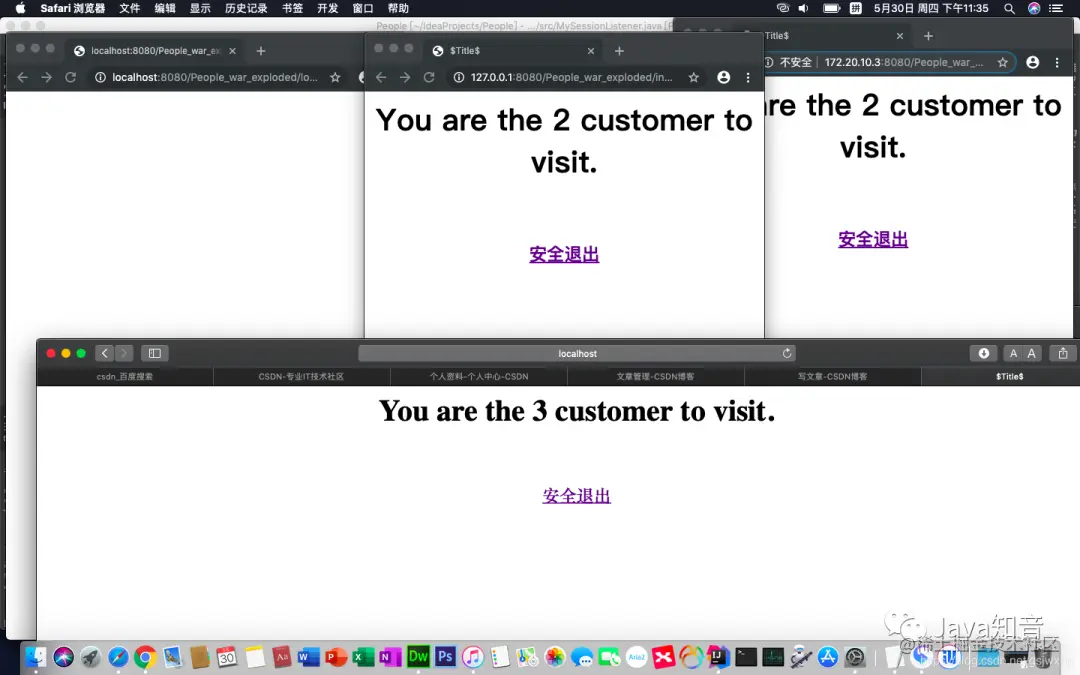1080x675 pixels.
Task: Go back in the Safari window
Action: coord(105,353)
